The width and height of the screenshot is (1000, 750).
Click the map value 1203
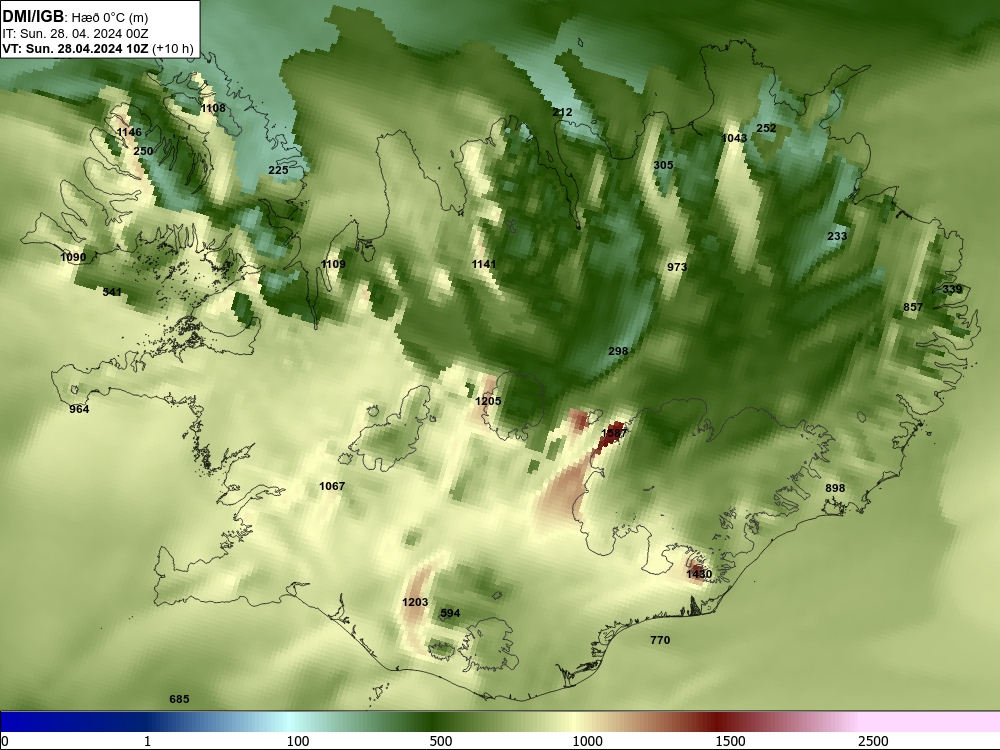point(415,602)
